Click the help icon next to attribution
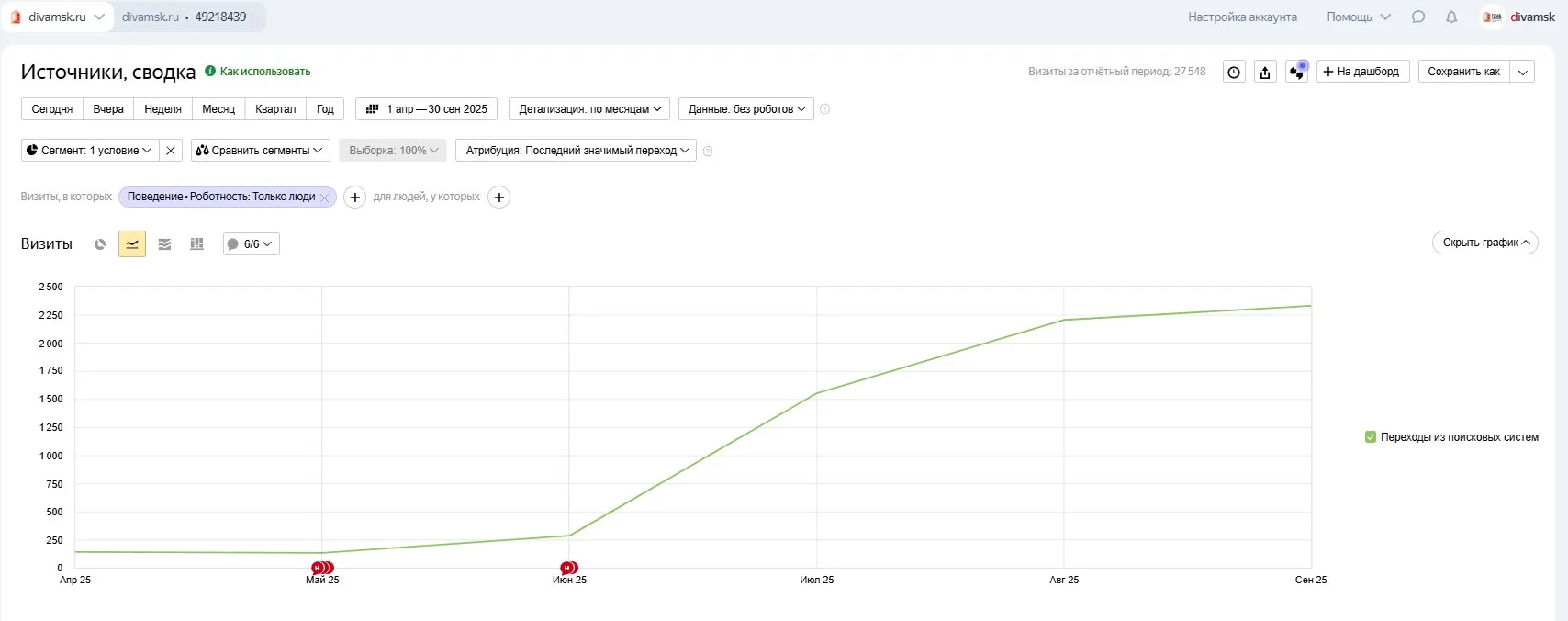Image resolution: width=1568 pixels, height=621 pixels. (708, 151)
